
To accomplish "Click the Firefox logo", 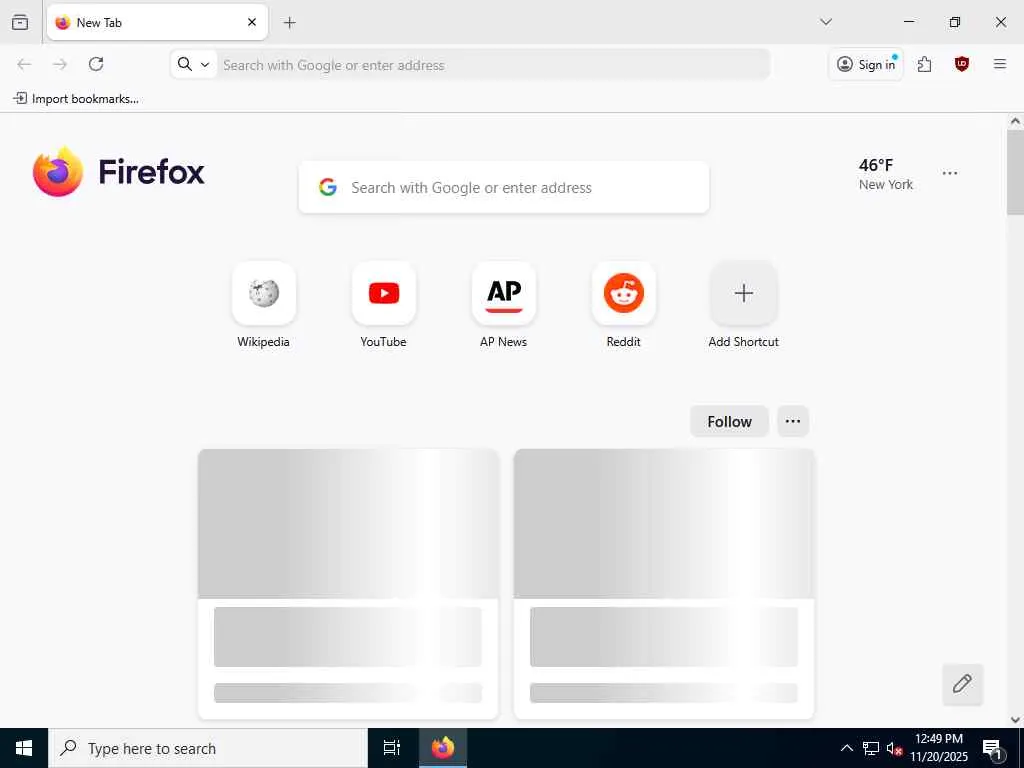I will click(119, 172).
